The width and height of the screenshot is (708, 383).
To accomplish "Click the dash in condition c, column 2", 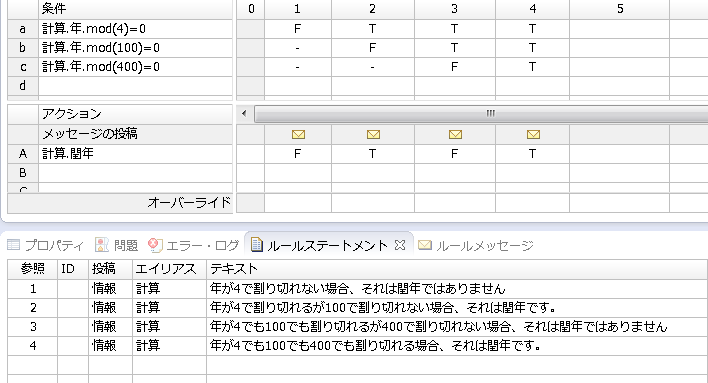I will click(x=373, y=67).
